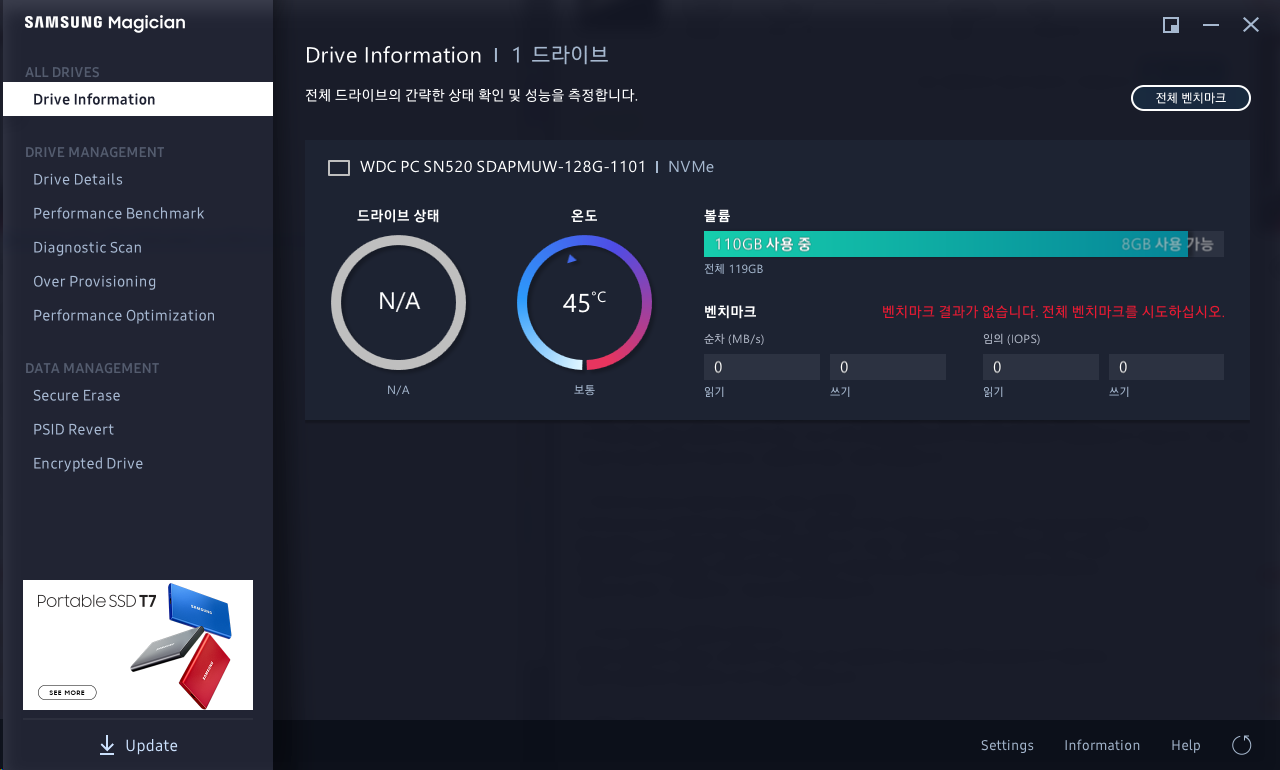
Task: Open Over Provisioning section
Action: tap(95, 281)
